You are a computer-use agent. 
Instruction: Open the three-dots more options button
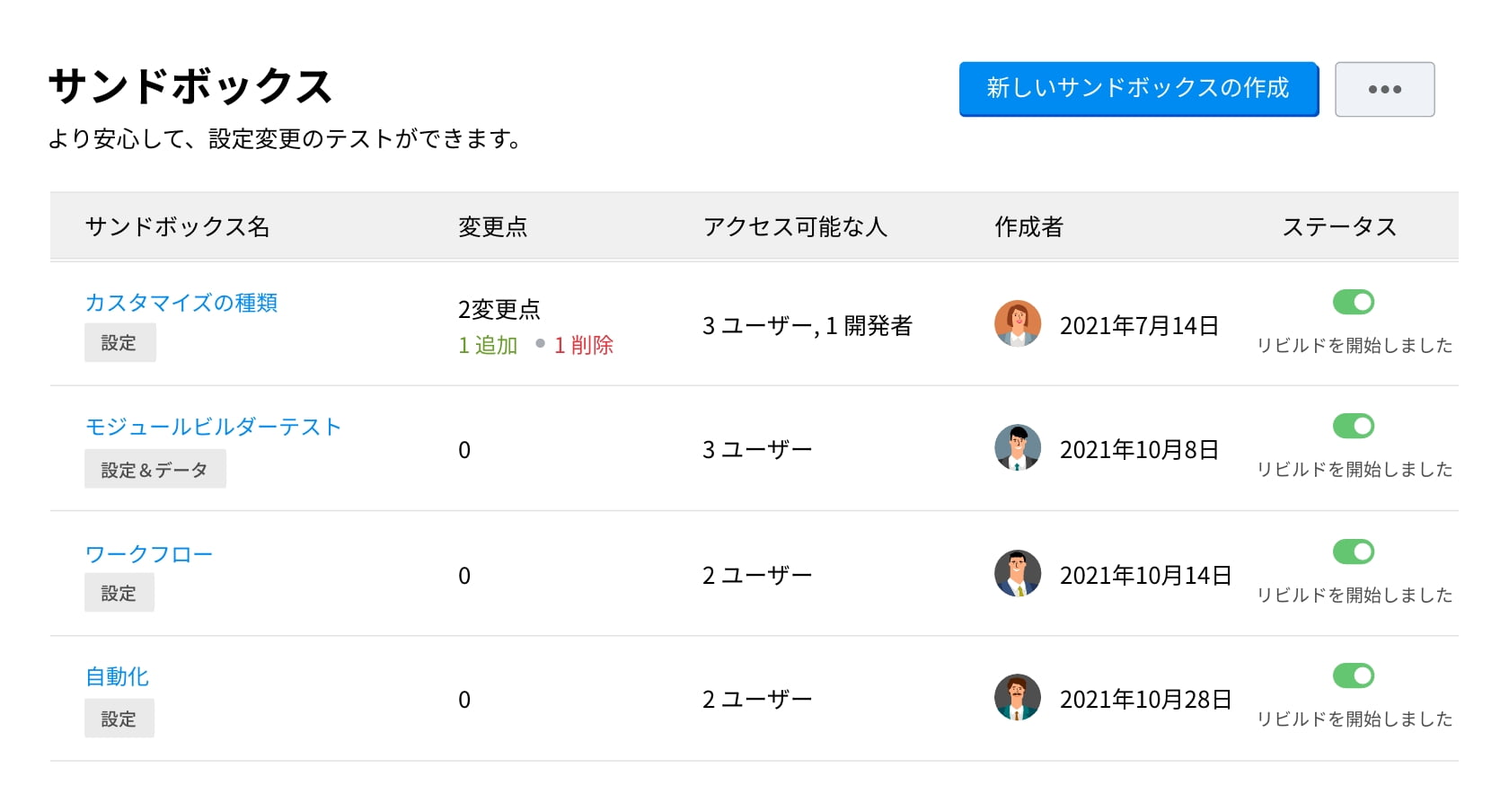click(x=1384, y=89)
